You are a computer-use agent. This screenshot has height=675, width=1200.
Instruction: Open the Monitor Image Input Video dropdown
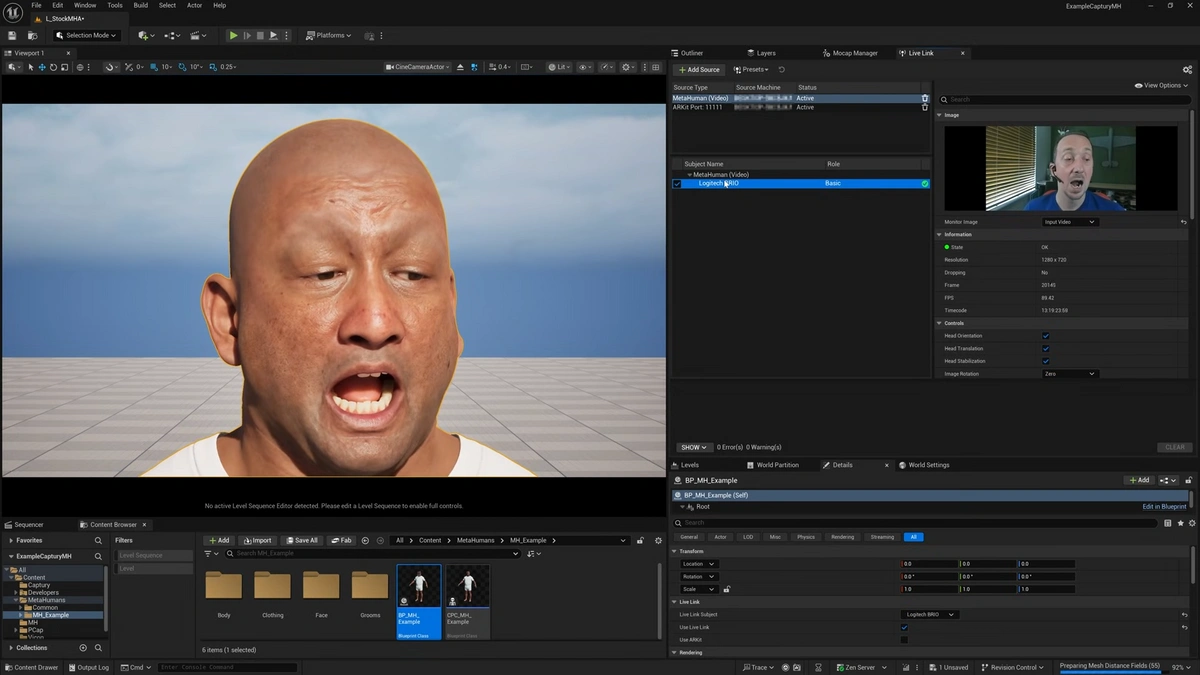(1069, 222)
